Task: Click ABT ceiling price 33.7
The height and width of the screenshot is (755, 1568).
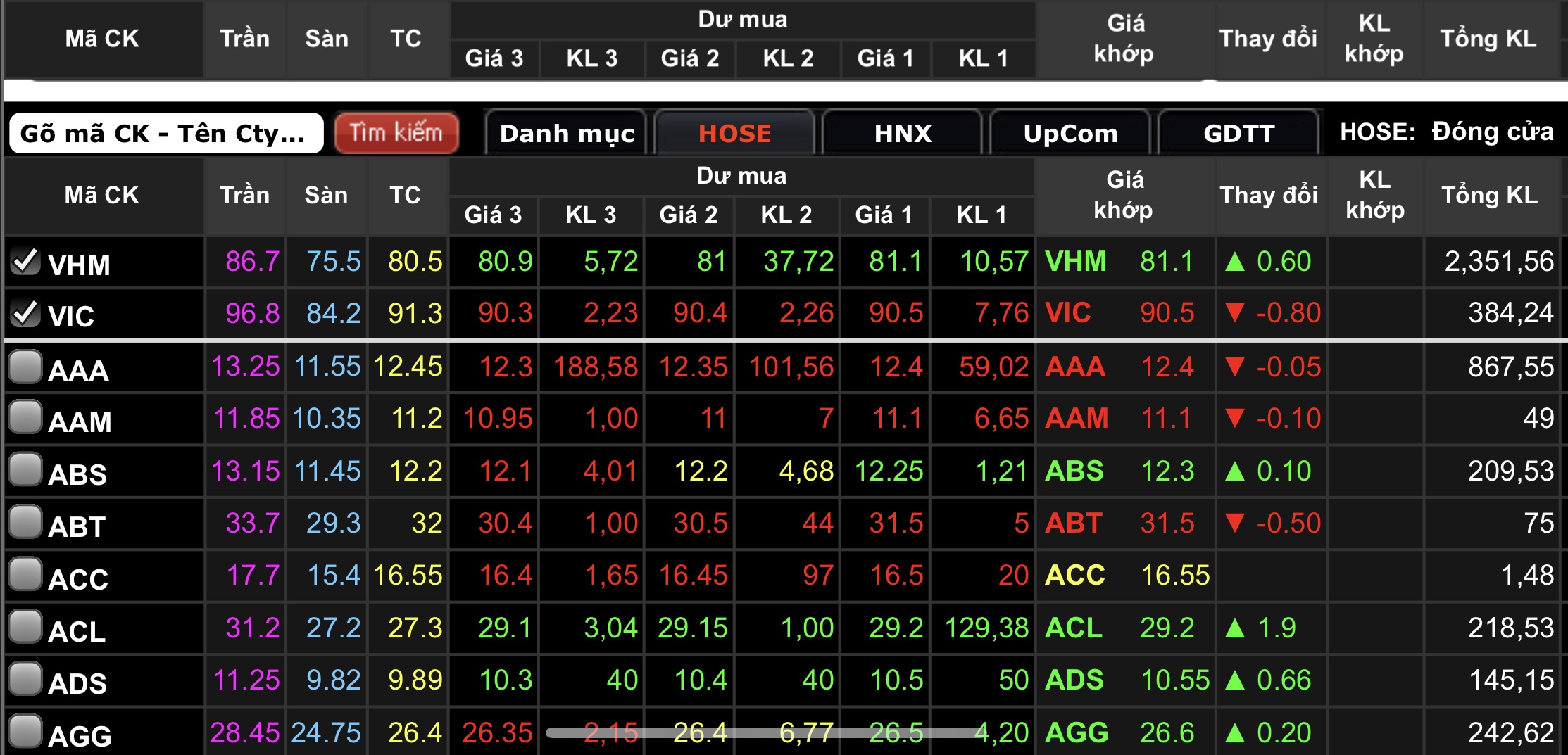Action: [x=253, y=523]
